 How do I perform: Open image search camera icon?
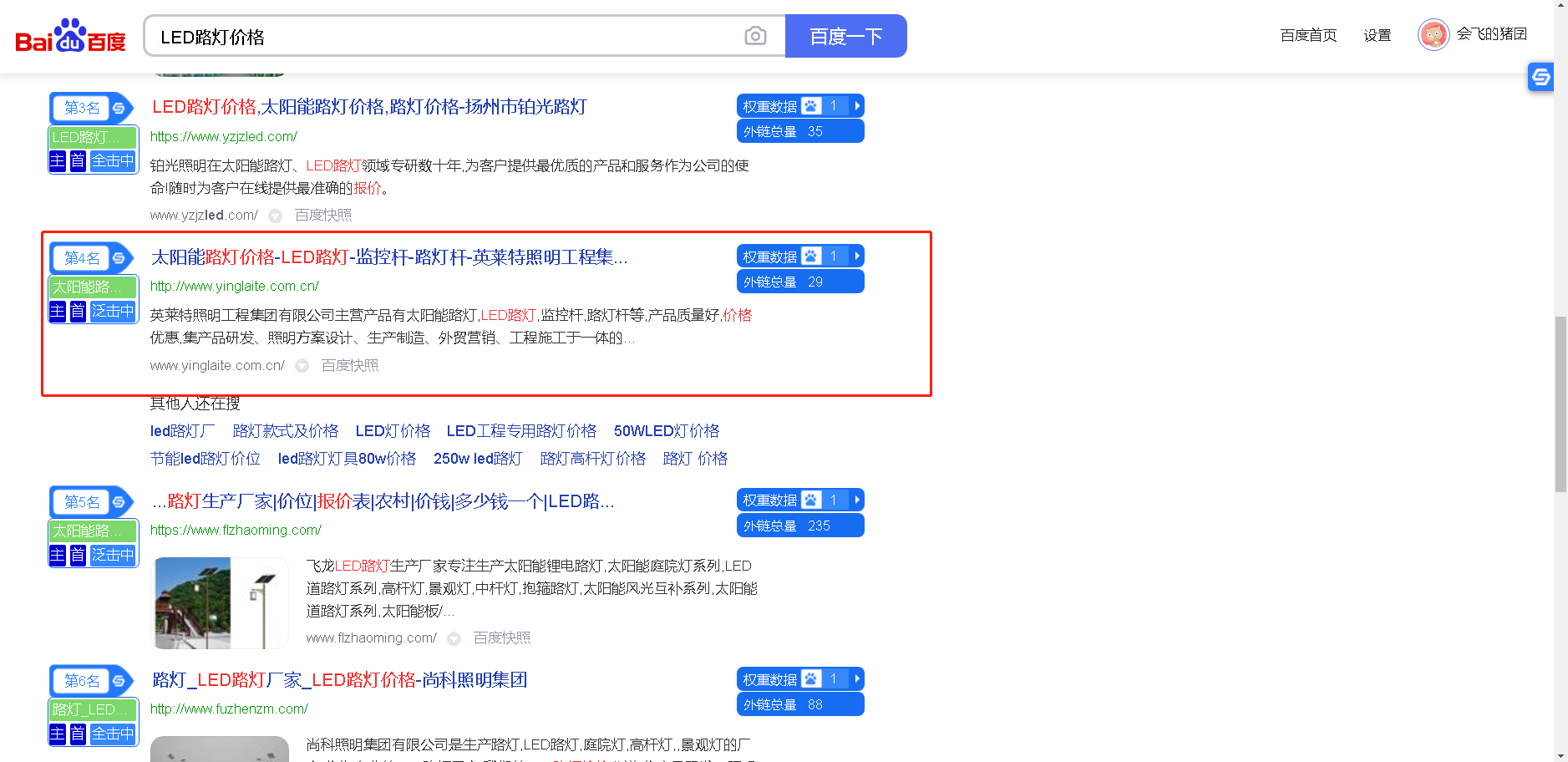point(755,36)
